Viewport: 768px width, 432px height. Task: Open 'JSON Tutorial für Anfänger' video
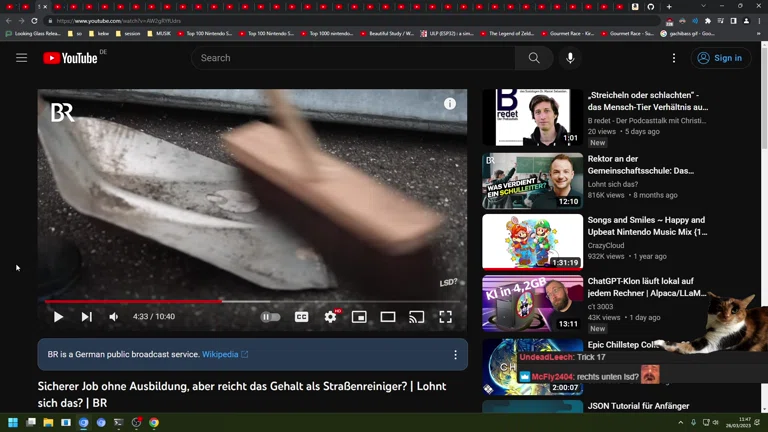pos(638,406)
